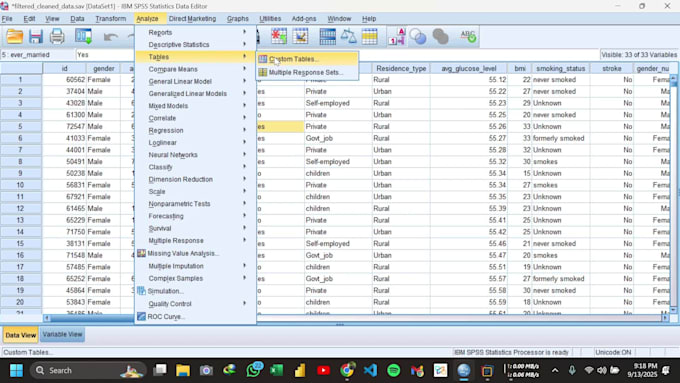Click the horizontal scrollbar left arrow
This screenshot has height=383, width=680.
pyautogui.click(x=47, y=318)
